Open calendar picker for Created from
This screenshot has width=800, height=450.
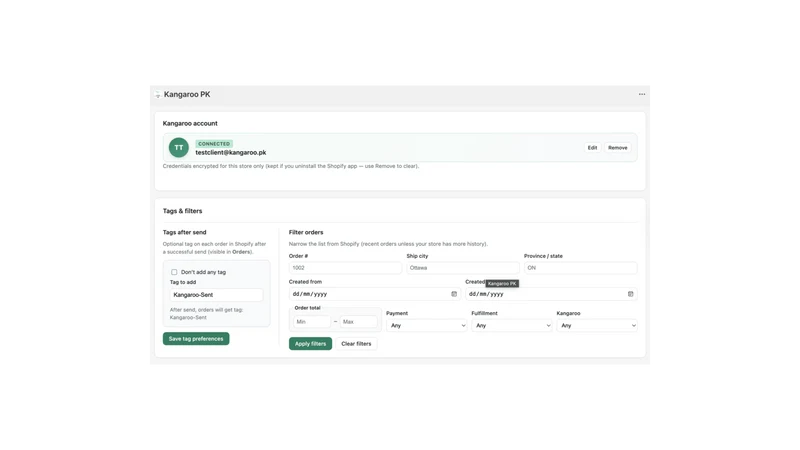pos(454,294)
